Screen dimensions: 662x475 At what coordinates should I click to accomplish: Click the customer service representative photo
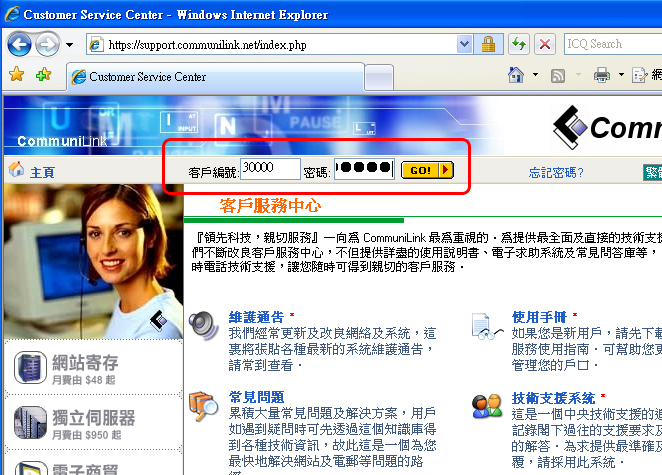coord(93,262)
